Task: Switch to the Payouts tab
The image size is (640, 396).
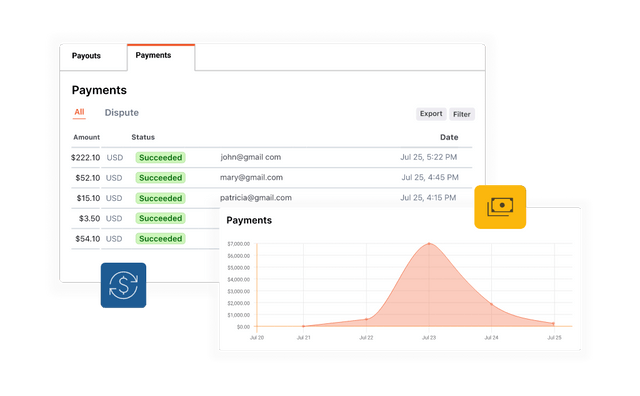Action: 86,56
